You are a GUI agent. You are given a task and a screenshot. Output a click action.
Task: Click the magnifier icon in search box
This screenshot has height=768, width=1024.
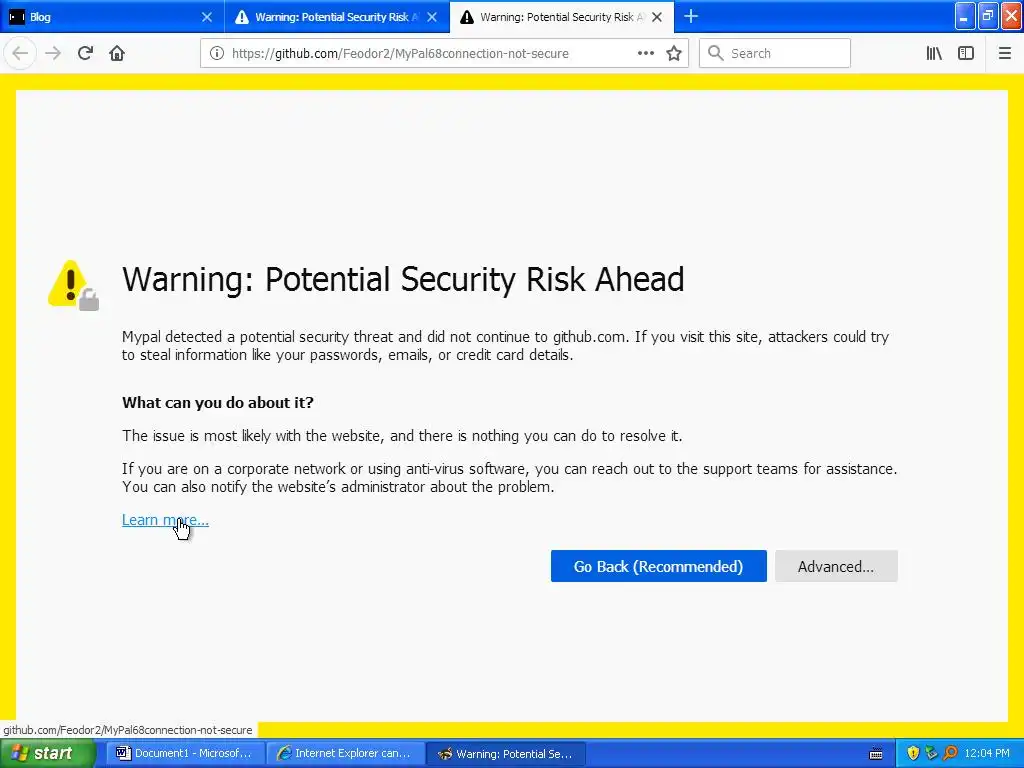716,53
